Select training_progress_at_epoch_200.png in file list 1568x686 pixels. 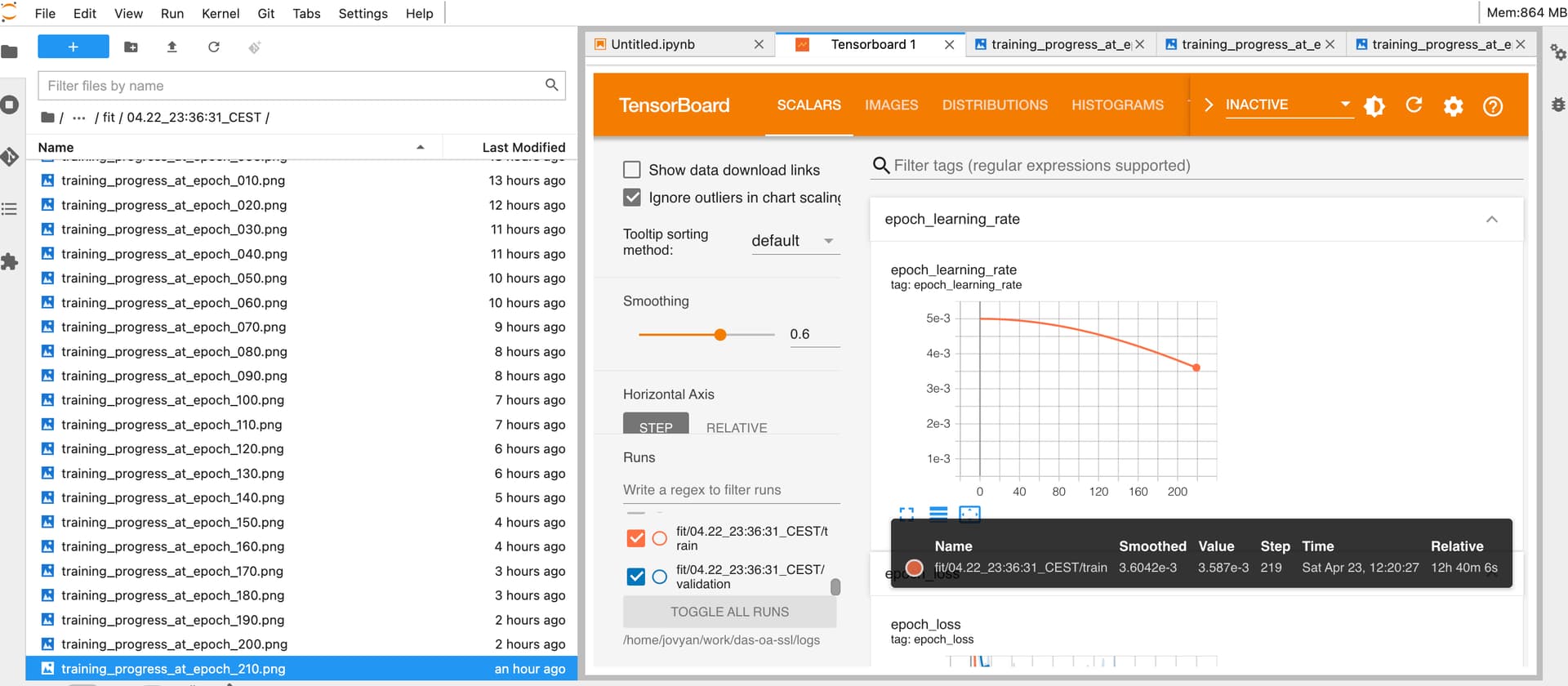click(x=302, y=644)
